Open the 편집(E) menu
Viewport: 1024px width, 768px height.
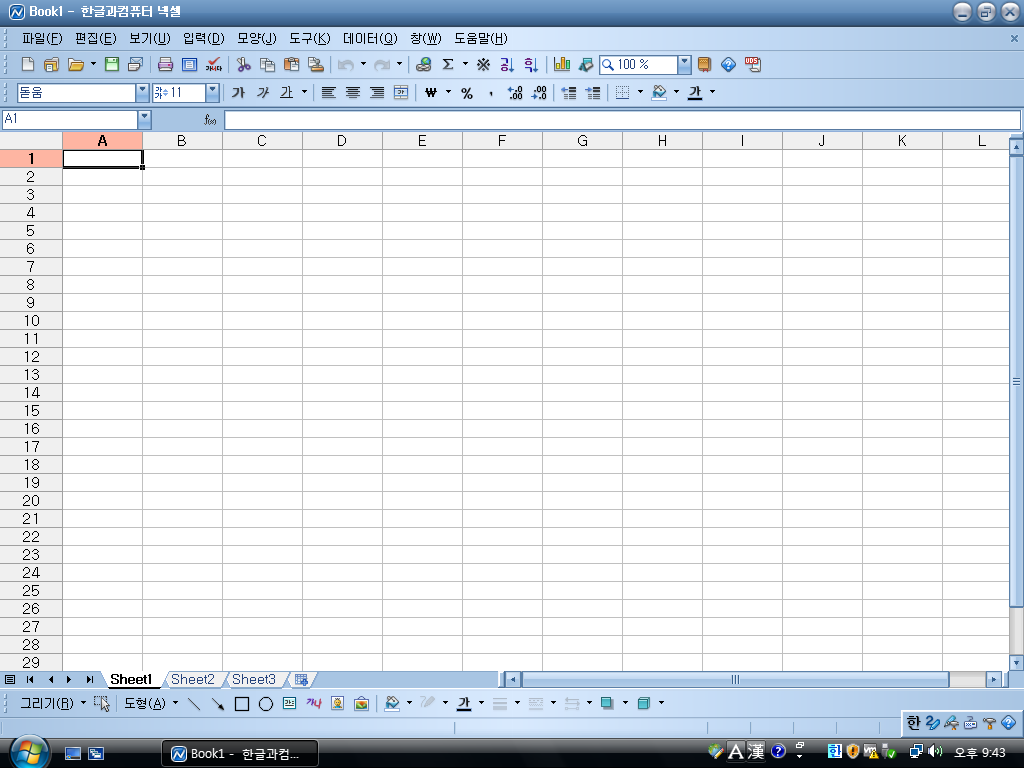[95, 39]
